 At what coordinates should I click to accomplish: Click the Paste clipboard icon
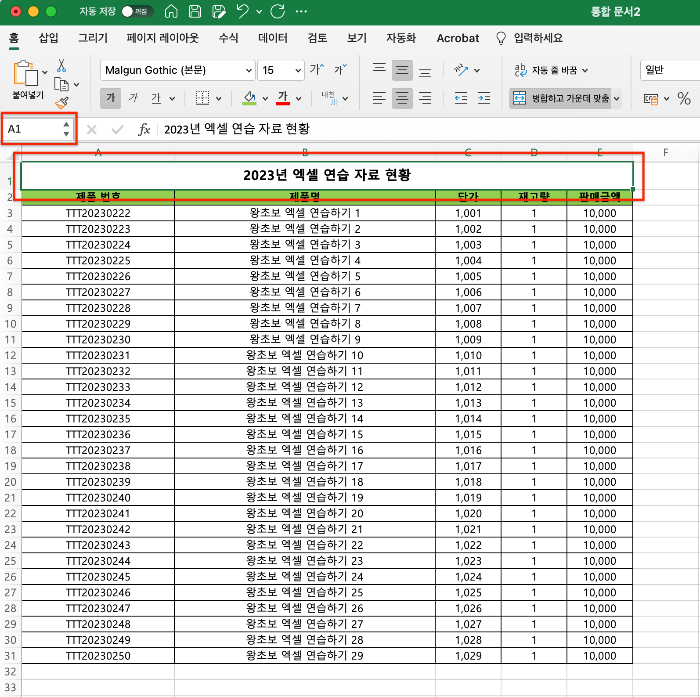click(25, 73)
